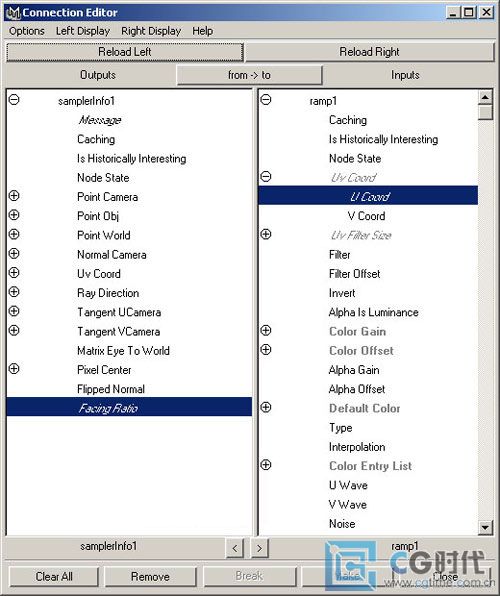This screenshot has height=596, width=500.
Task: Select the V Coord input attribute
Action: point(367,216)
